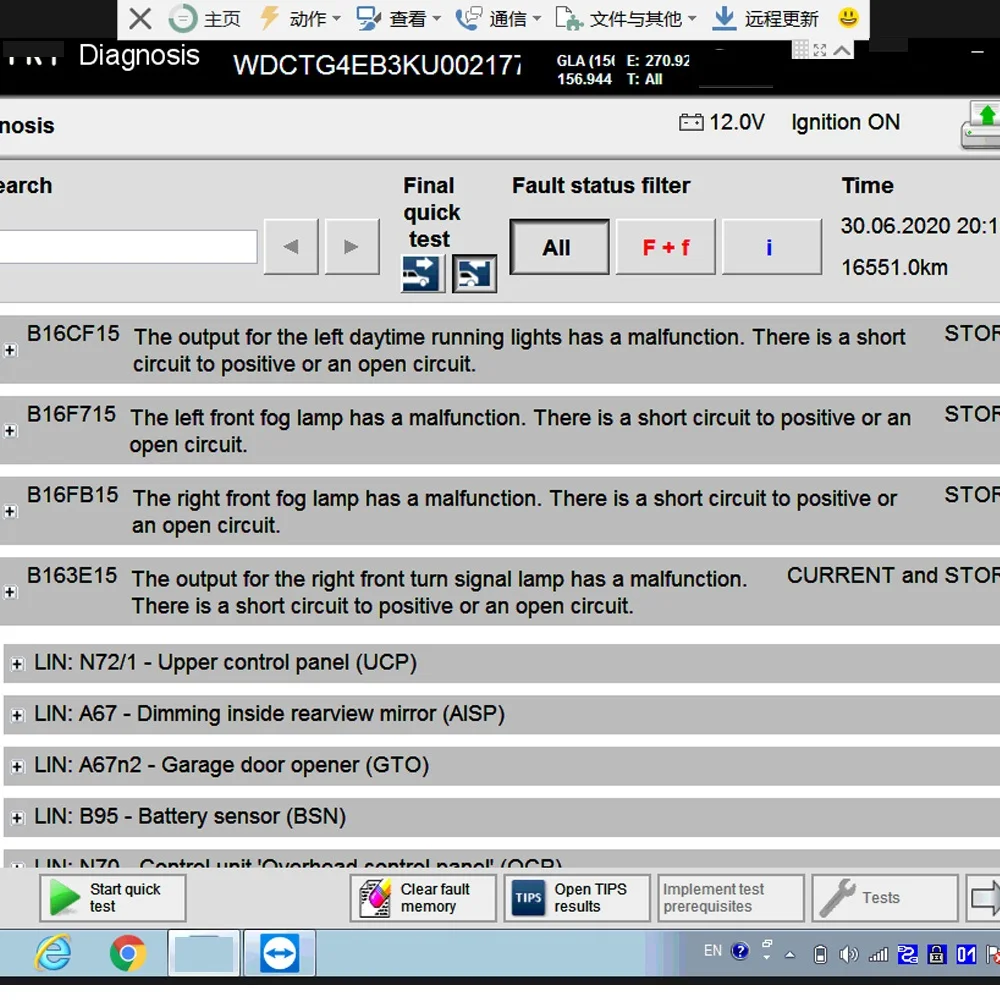Open the 查看 view dropdown menu
Image resolution: width=1000 pixels, height=1000 pixels.
coord(399,18)
